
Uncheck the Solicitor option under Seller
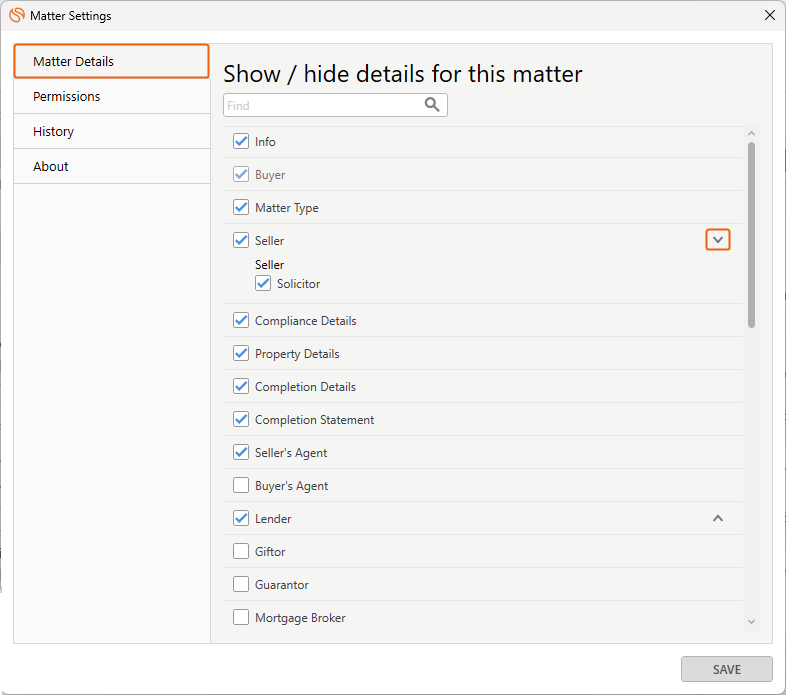pyautogui.click(x=263, y=284)
